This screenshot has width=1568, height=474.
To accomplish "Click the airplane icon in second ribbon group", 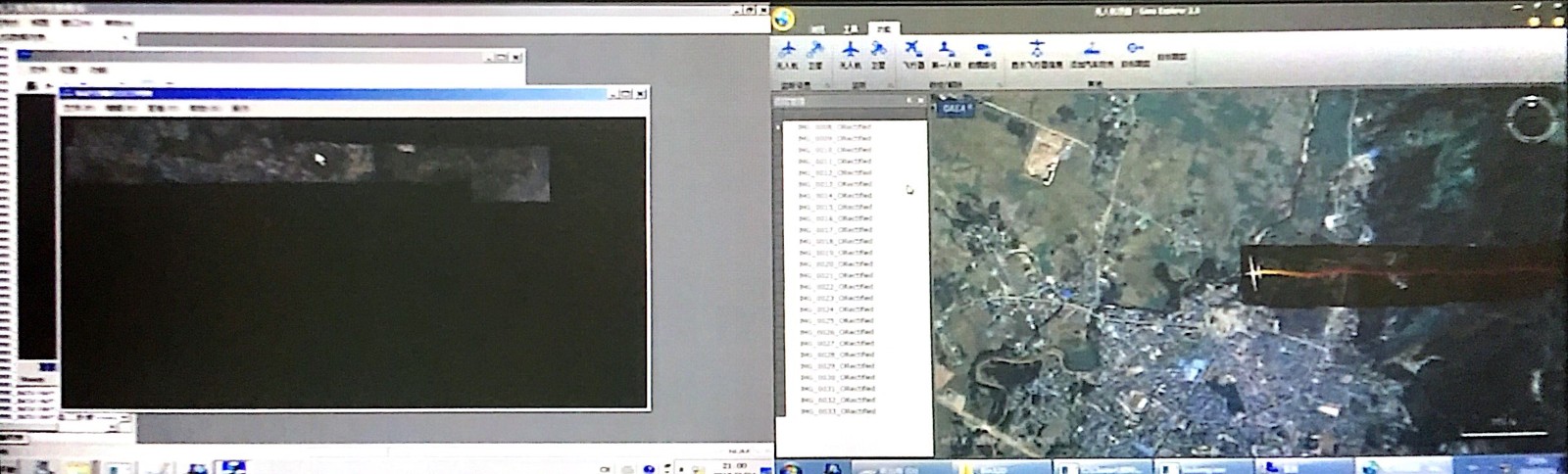I will (850, 50).
